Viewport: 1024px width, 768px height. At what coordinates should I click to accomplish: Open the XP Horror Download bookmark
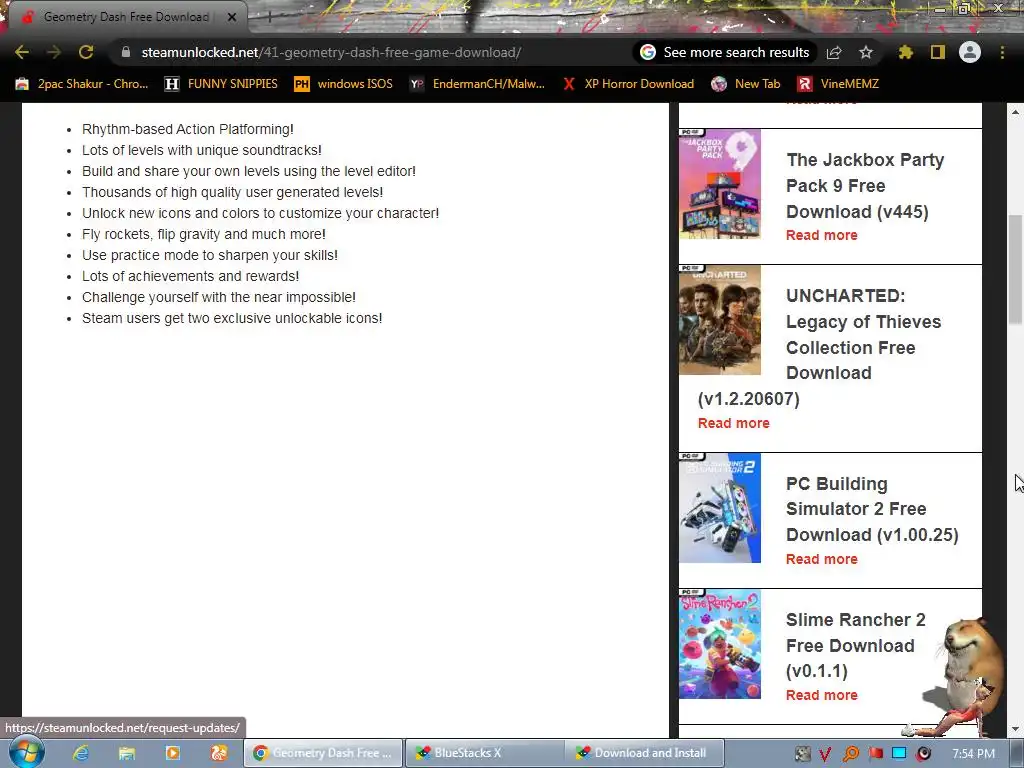(x=628, y=84)
